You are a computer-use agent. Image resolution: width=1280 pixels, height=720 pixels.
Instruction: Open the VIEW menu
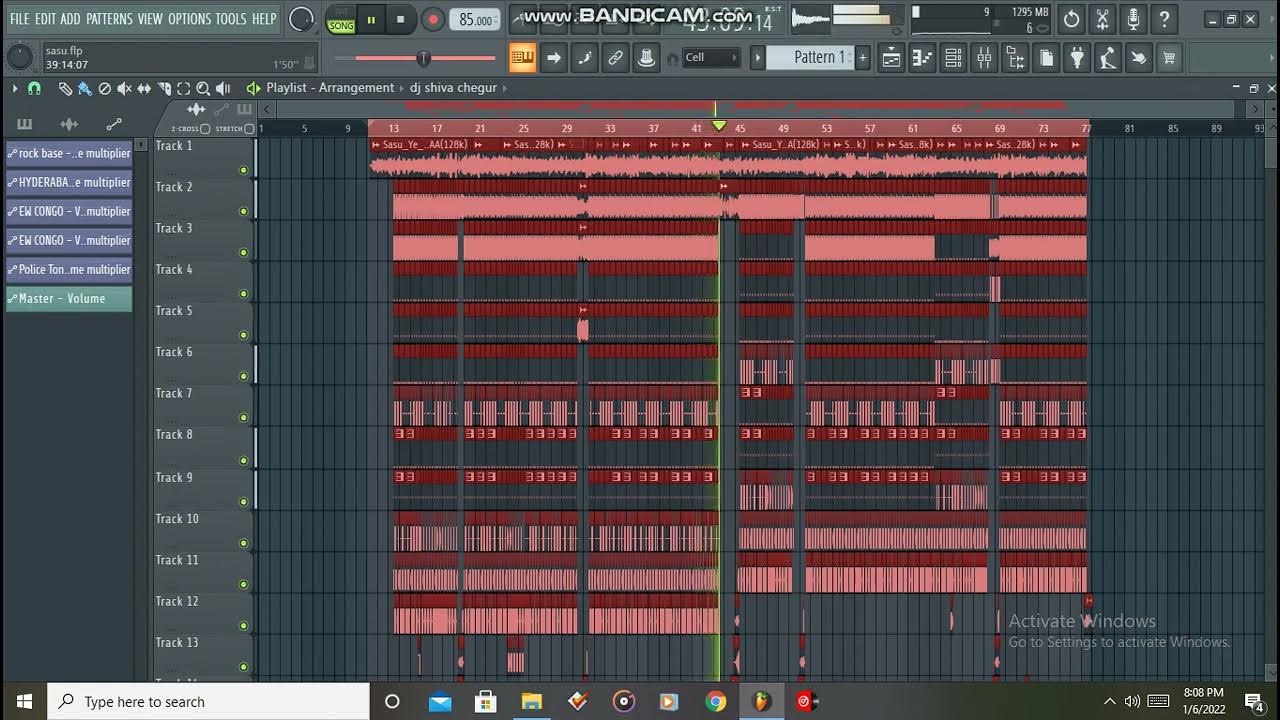coord(150,19)
